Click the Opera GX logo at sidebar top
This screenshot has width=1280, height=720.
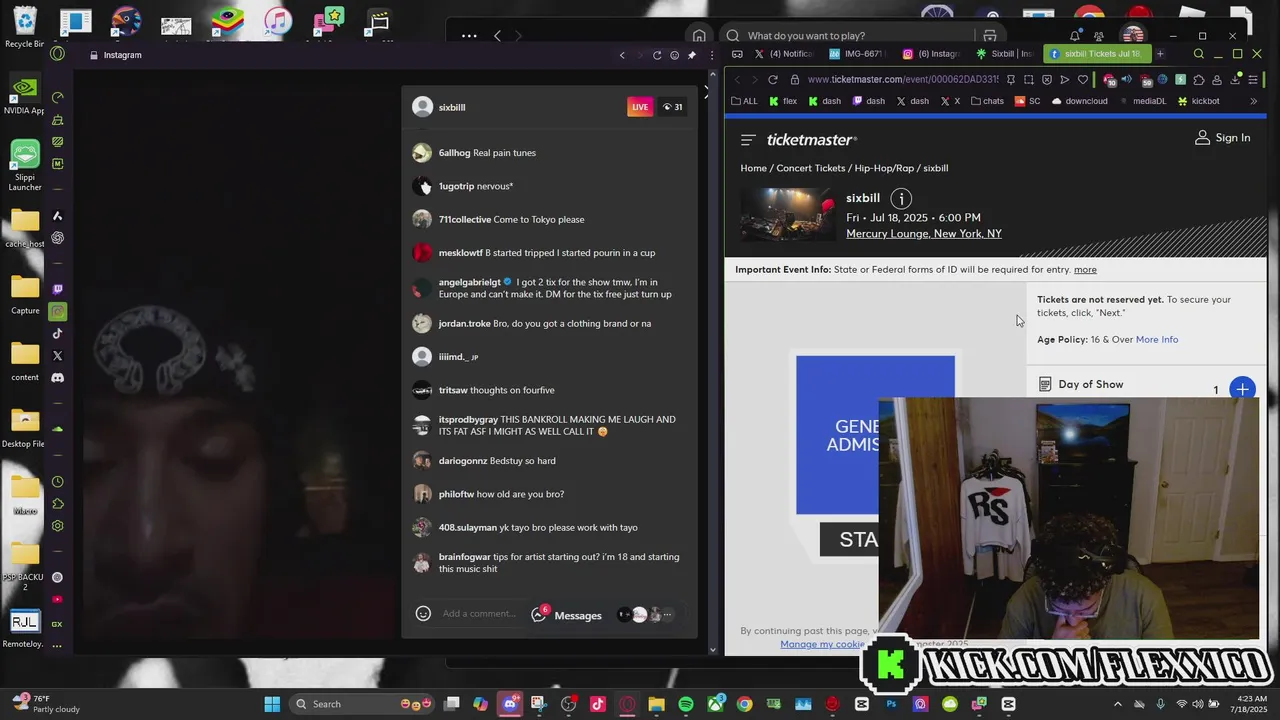tap(57, 54)
